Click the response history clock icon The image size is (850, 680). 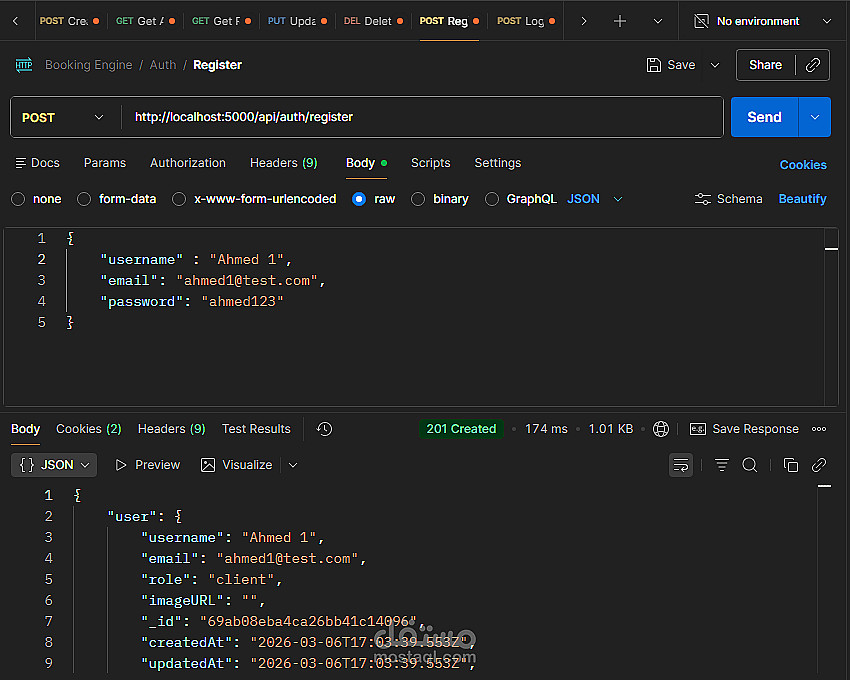pos(324,429)
